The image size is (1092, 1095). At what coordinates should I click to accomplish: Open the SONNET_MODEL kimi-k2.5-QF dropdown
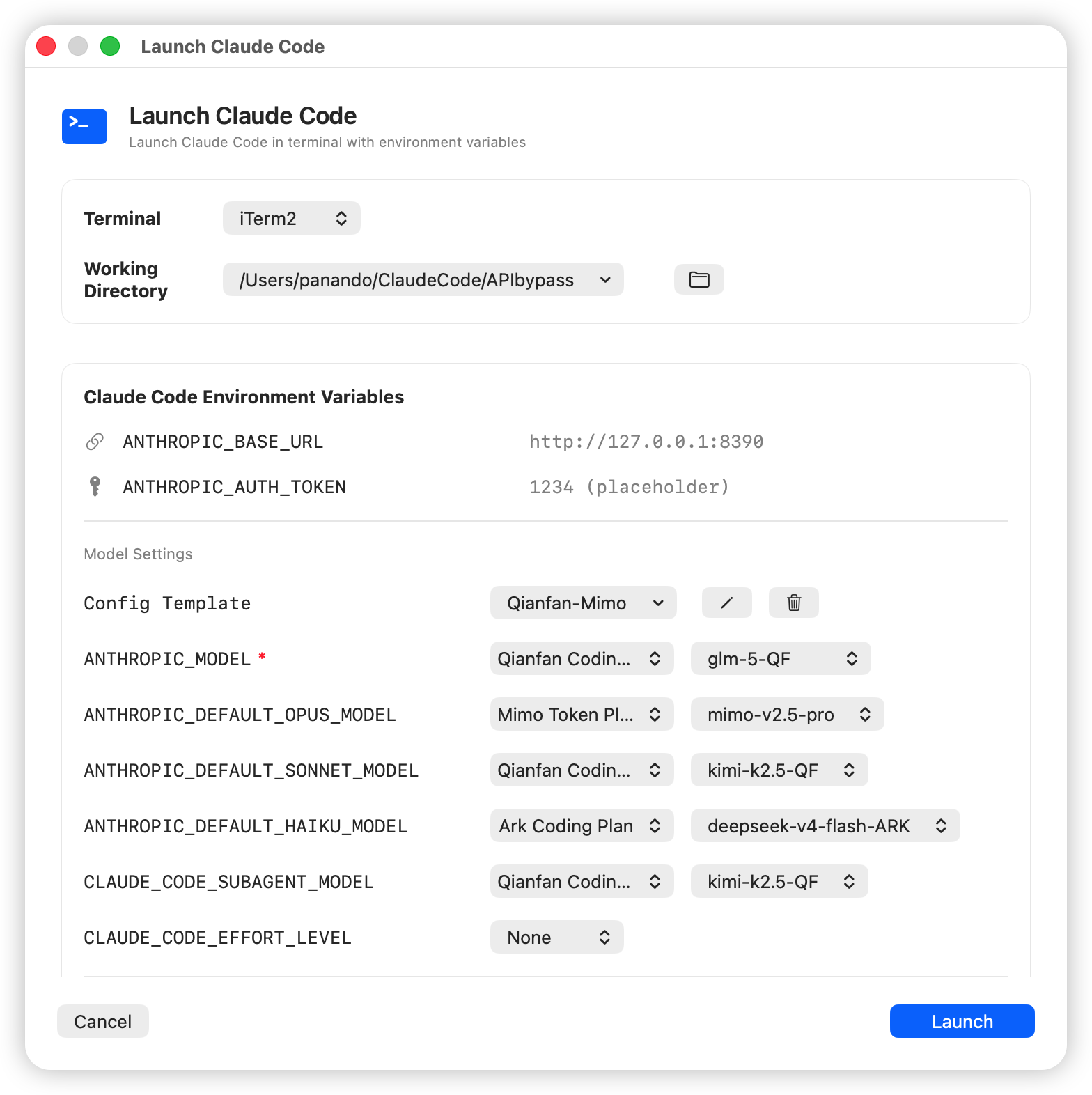(779, 770)
